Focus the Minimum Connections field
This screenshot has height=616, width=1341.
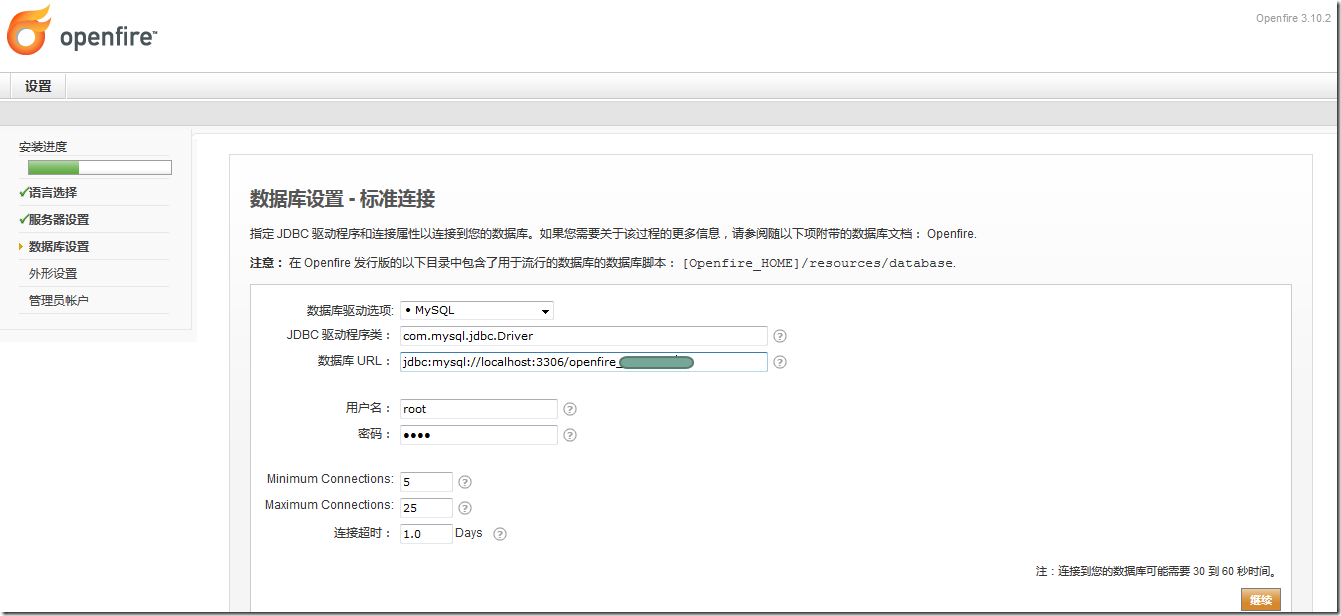pos(426,482)
